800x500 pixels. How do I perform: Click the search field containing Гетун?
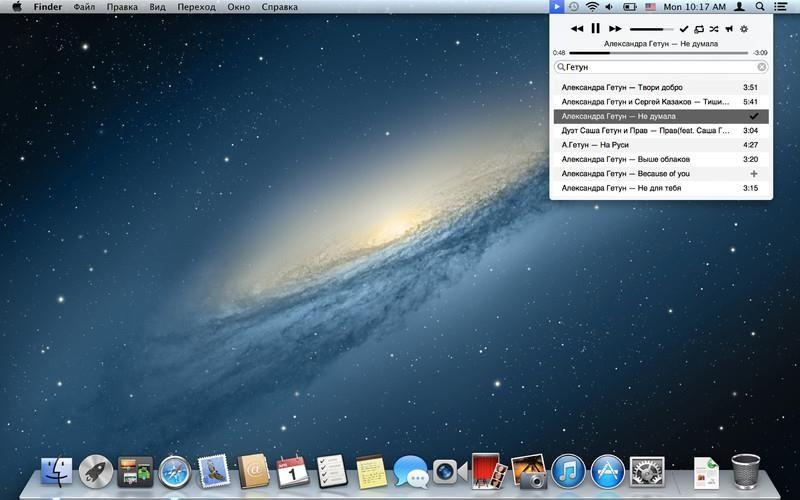click(x=661, y=67)
